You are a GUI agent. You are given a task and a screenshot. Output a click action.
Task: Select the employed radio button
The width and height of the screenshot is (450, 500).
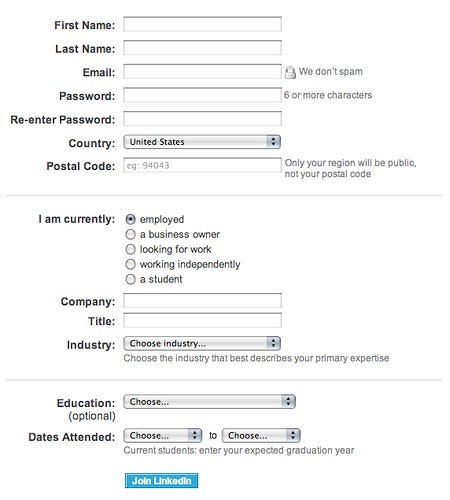click(130, 219)
